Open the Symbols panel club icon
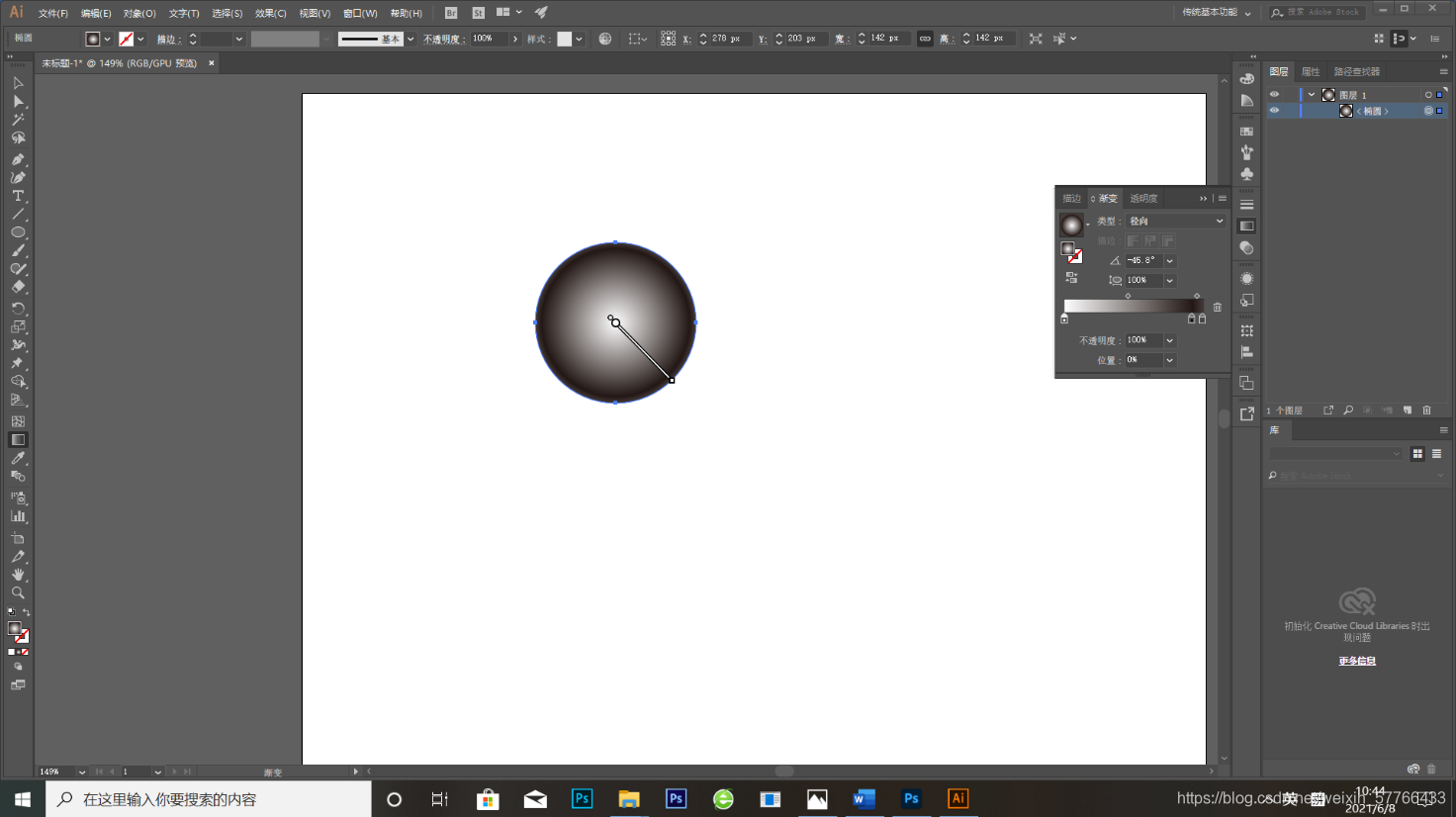This screenshot has height=817, width=1456. (x=1246, y=174)
